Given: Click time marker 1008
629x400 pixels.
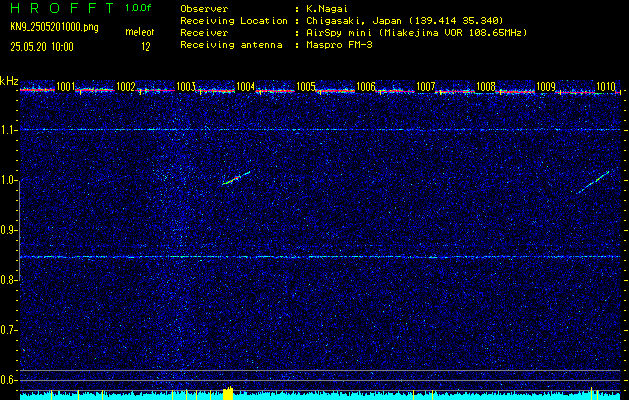Looking at the screenshot, I should coord(486,86).
